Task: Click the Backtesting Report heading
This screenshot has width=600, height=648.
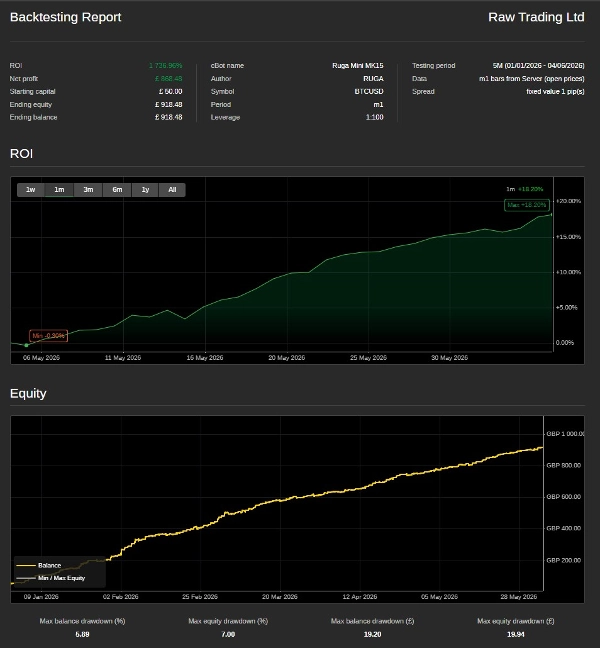Action: 65,17
